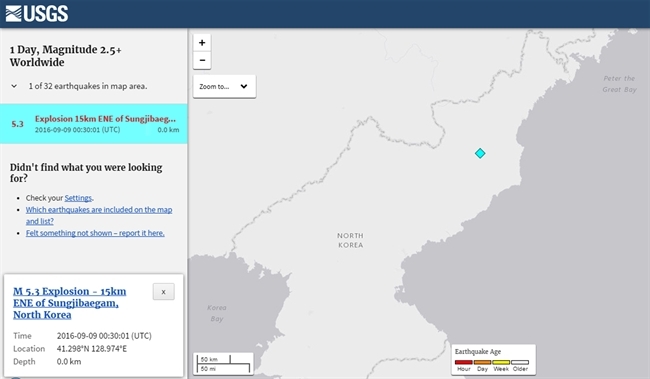Click the North Korea map label

coord(350,240)
